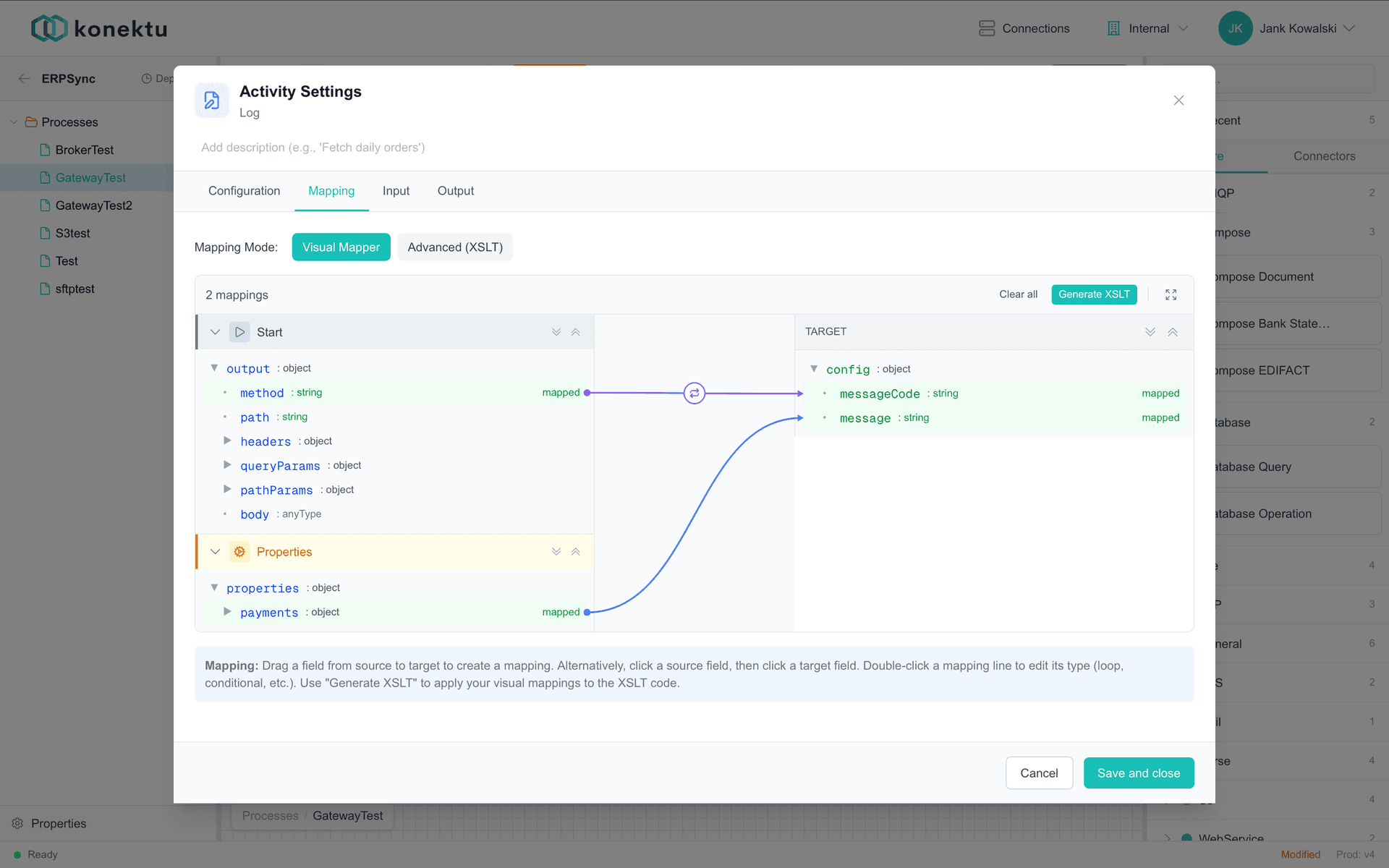Open the Internal environment dropdown
Screen dimensions: 1389x868
click(1147, 28)
